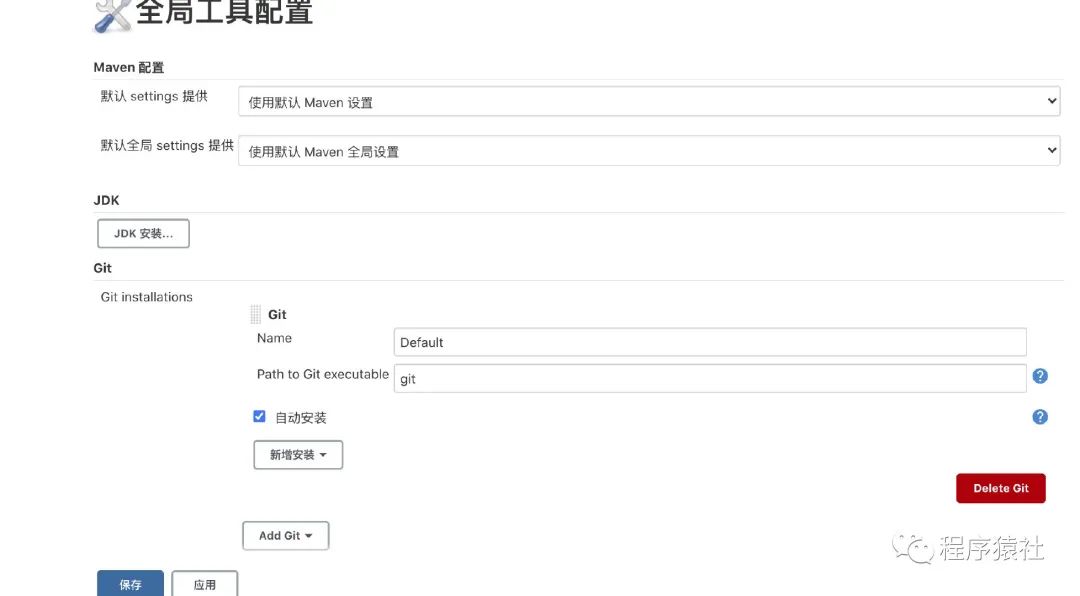Viewport: 1080px width, 596px height.
Task: Click the 默认全局 settings 提供 label
Action: tap(167, 145)
